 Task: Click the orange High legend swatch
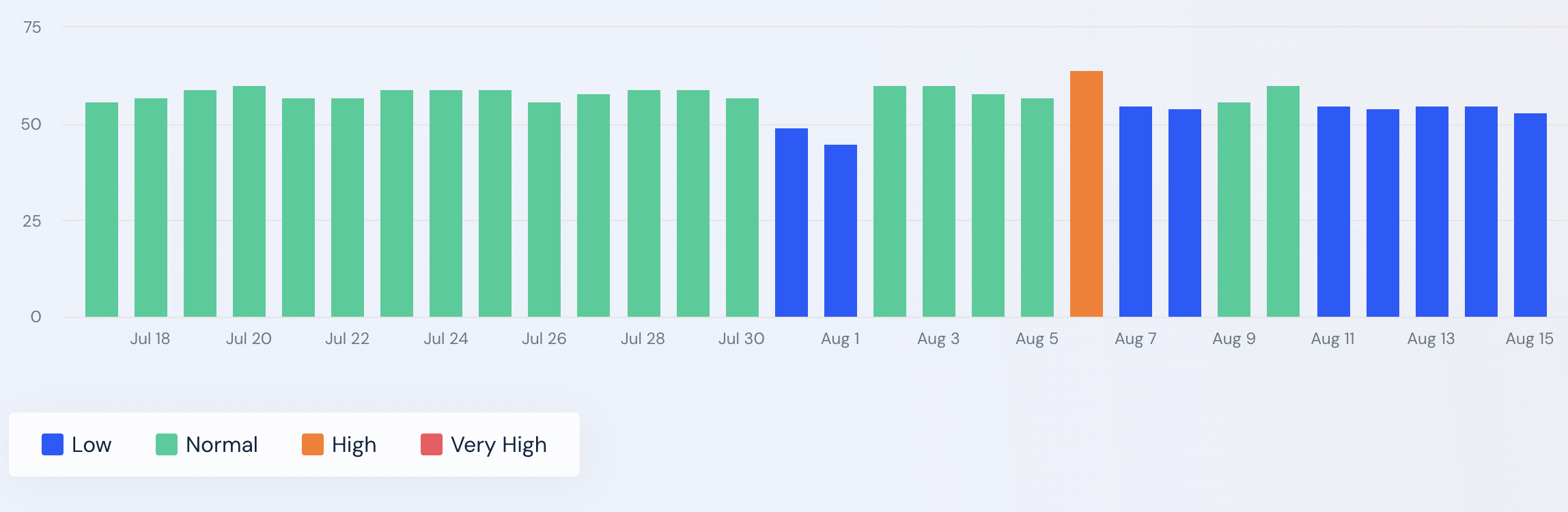[313, 444]
